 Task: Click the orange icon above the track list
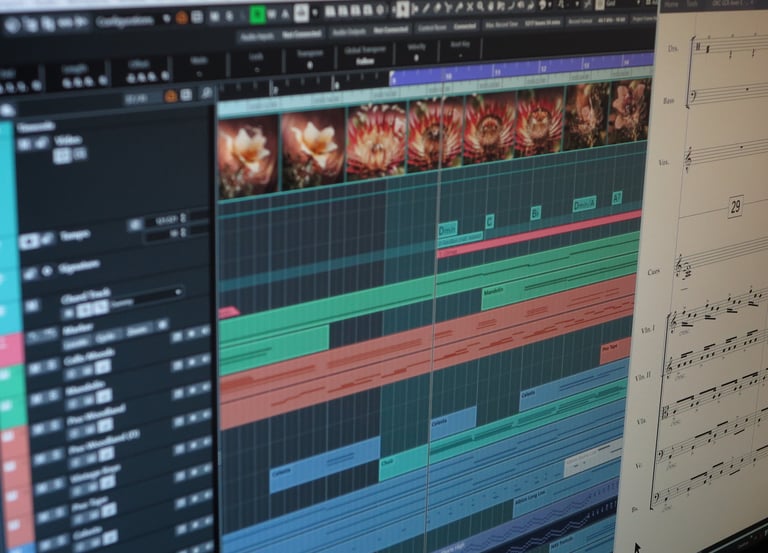[170, 96]
